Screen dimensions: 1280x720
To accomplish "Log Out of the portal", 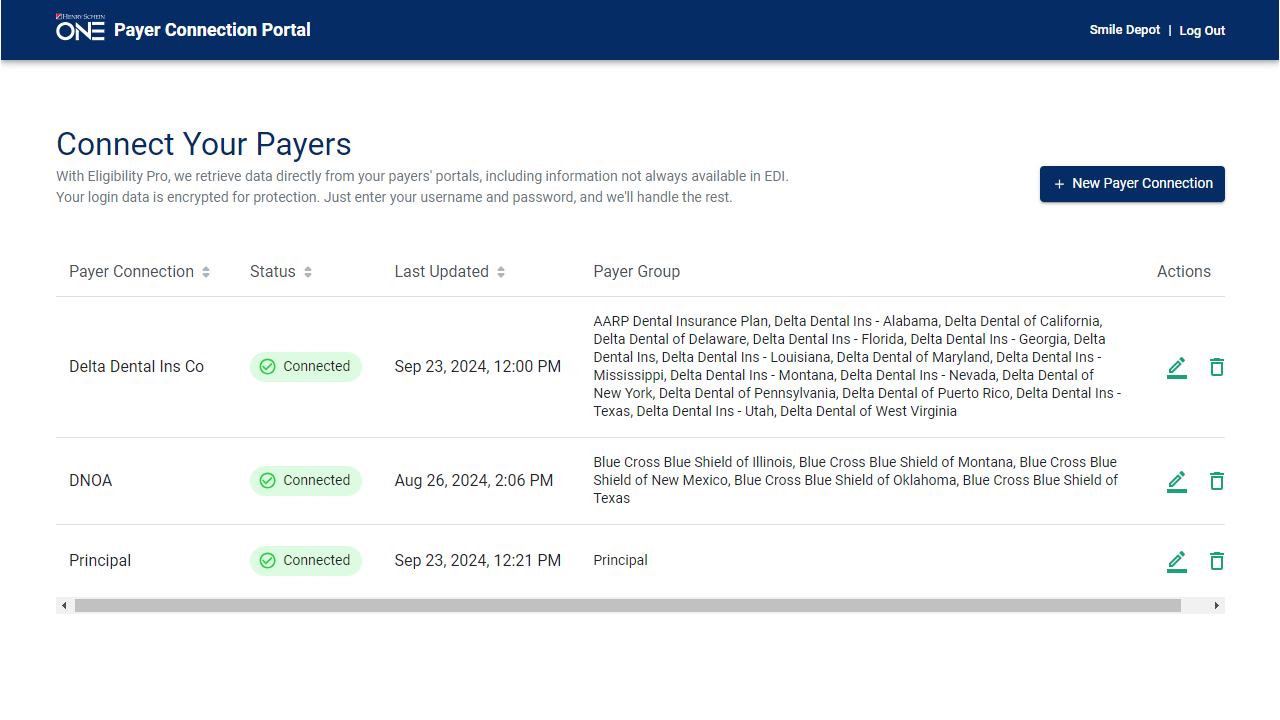I will tap(1202, 31).
